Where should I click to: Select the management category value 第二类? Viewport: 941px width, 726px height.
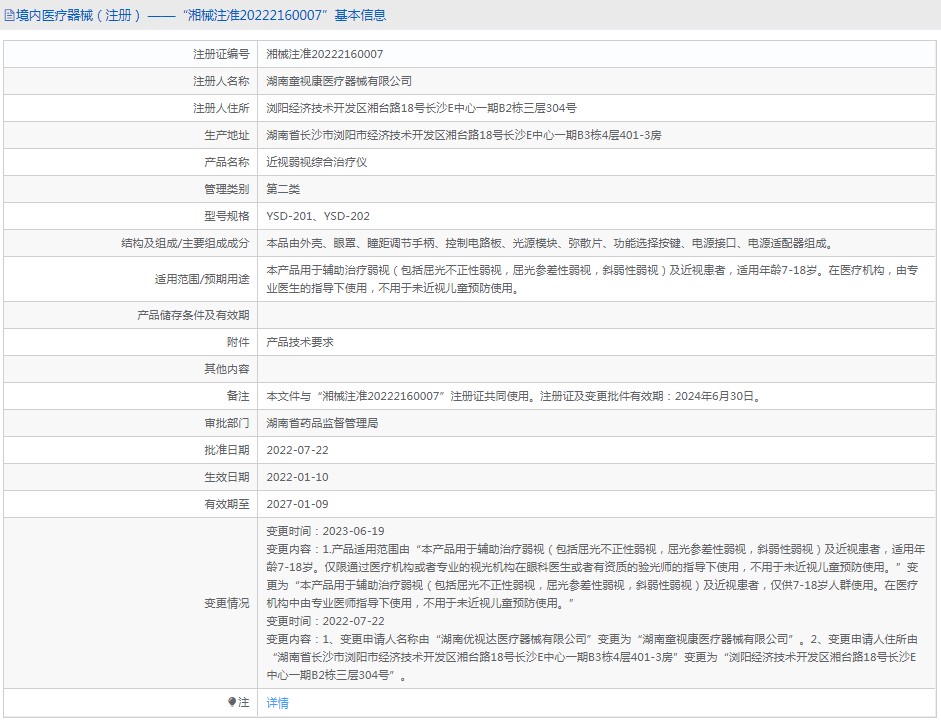click(x=283, y=189)
